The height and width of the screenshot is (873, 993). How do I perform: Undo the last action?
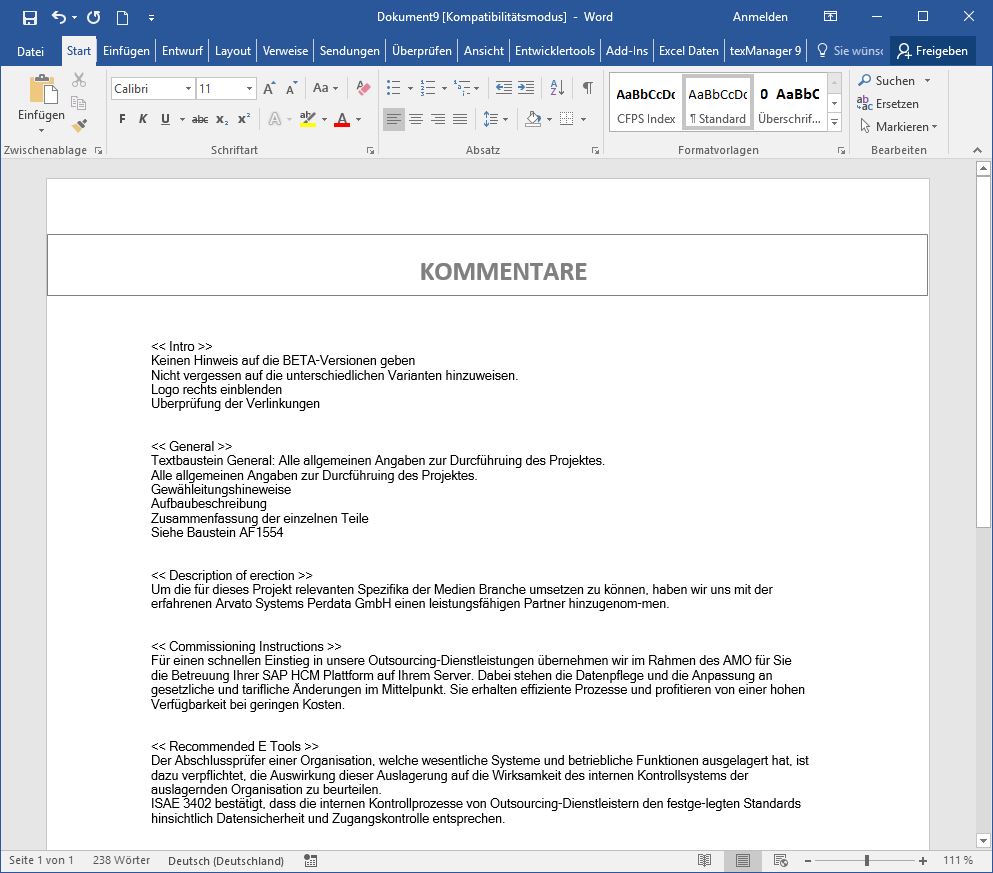pyautogui.click(x=59, y=17)
